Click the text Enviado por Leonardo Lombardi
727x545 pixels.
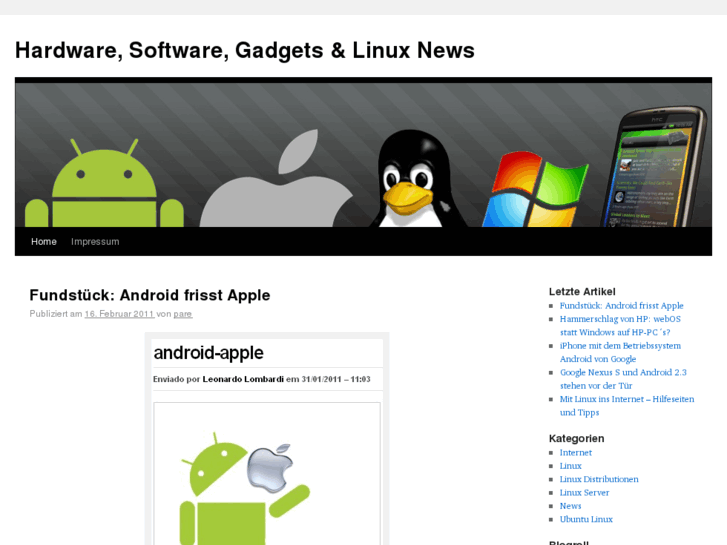(218, 379)
